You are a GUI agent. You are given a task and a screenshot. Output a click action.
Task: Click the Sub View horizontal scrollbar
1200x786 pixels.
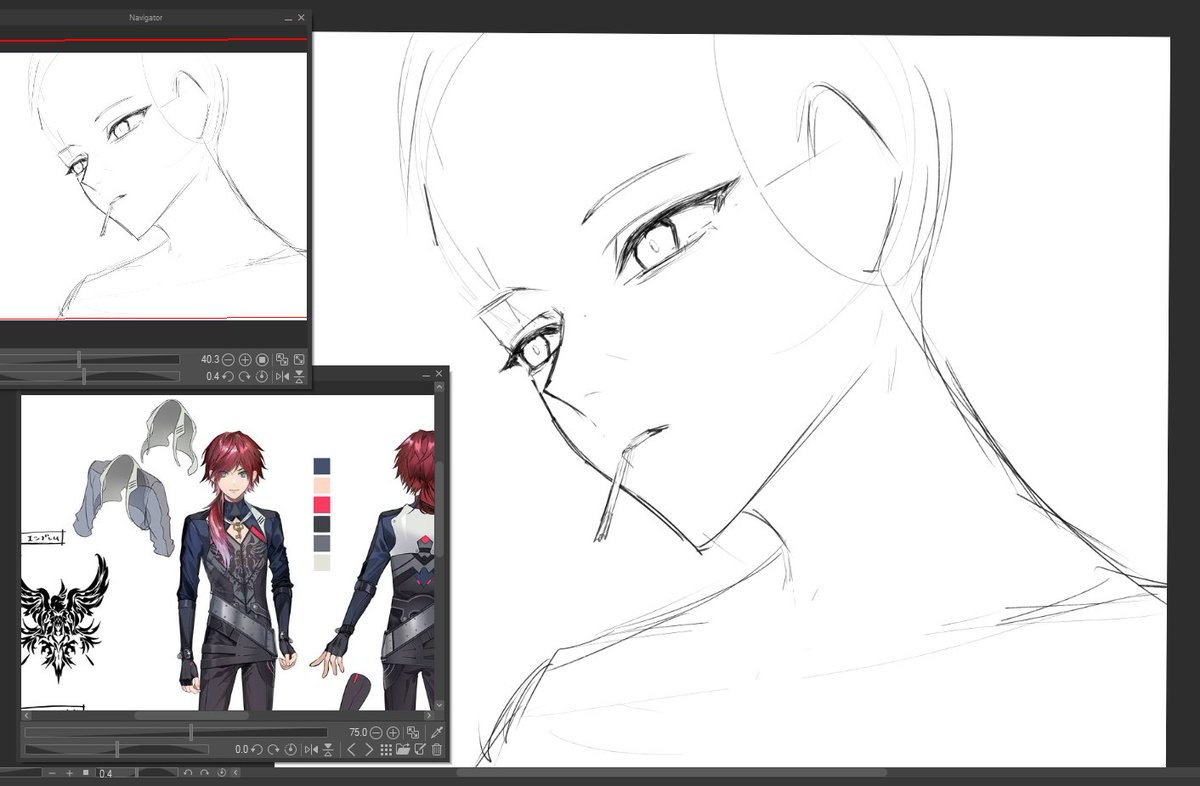191,716
